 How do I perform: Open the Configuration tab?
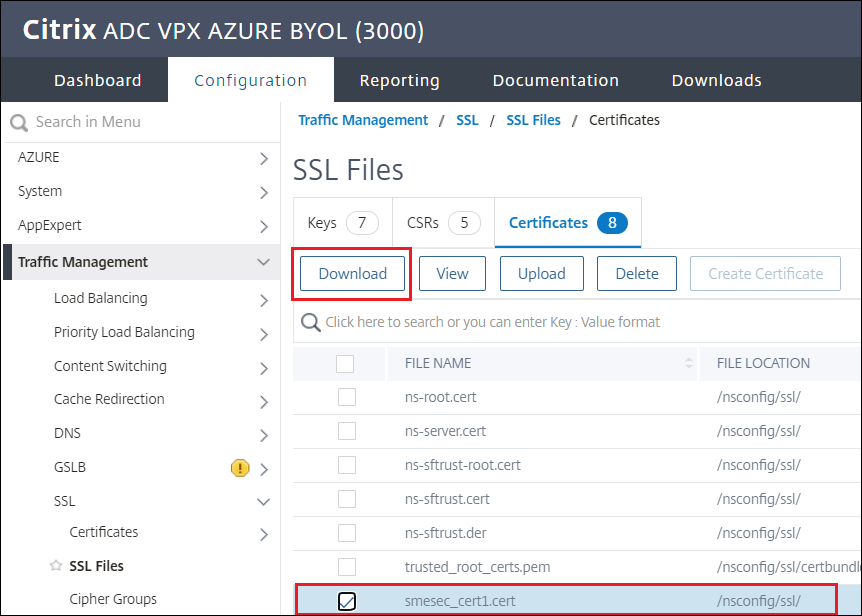(251, 80)
